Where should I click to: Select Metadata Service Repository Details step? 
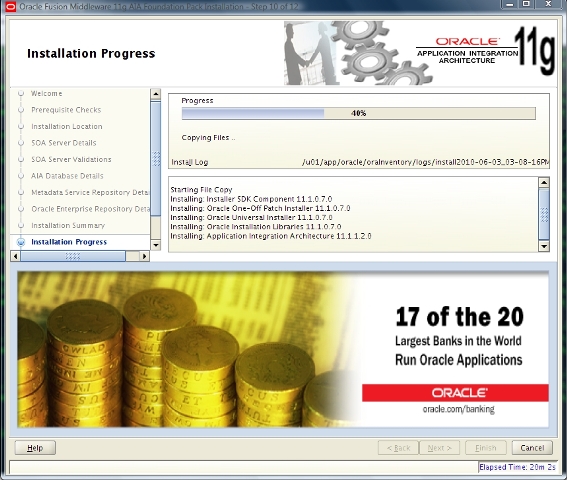pos(90,192)
